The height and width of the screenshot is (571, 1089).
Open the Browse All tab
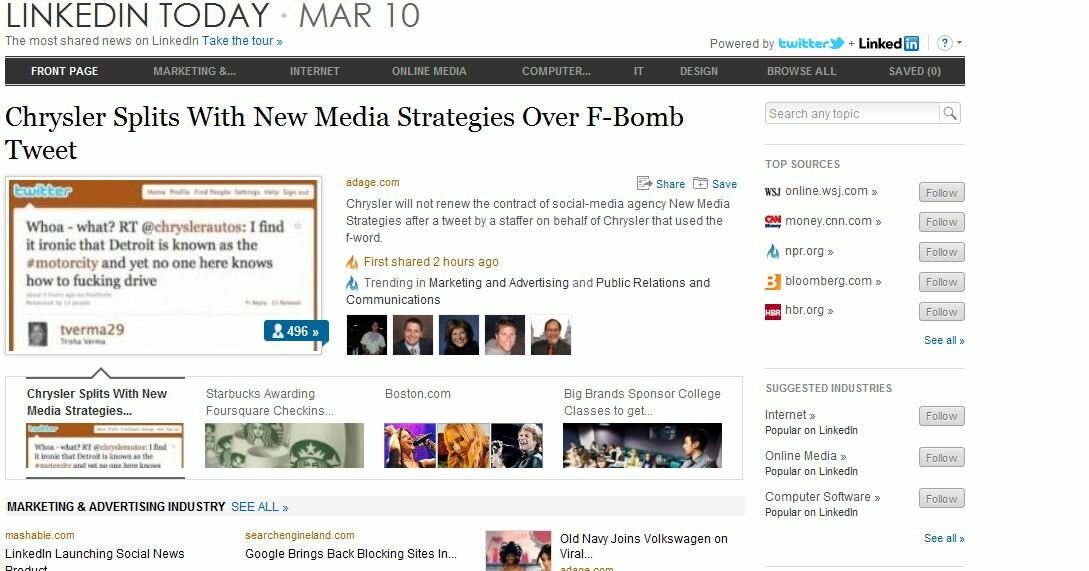coord(801,71)
